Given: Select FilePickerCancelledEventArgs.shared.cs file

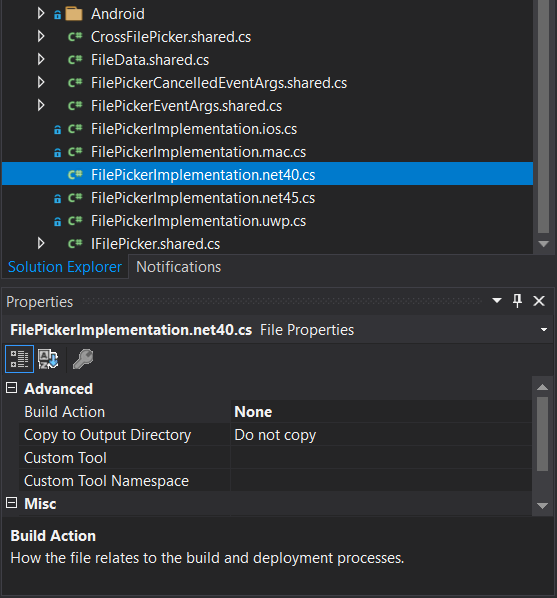Looking at the screenshot, I should pyautogui.click(x=219, y=83).
